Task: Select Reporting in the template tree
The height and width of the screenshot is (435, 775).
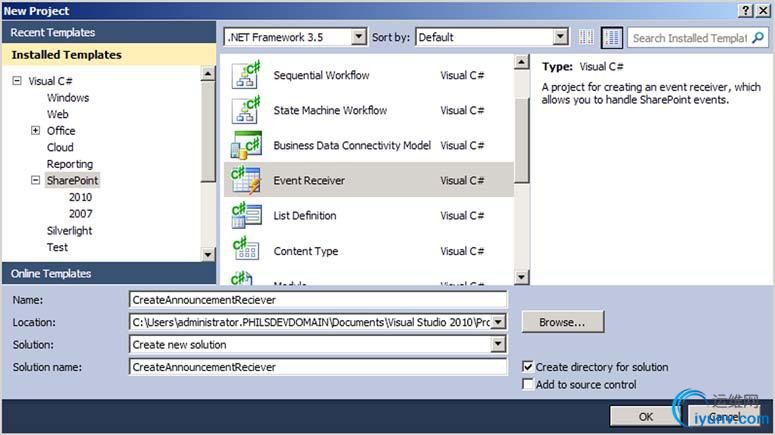Action: click(x=70, y=164)
